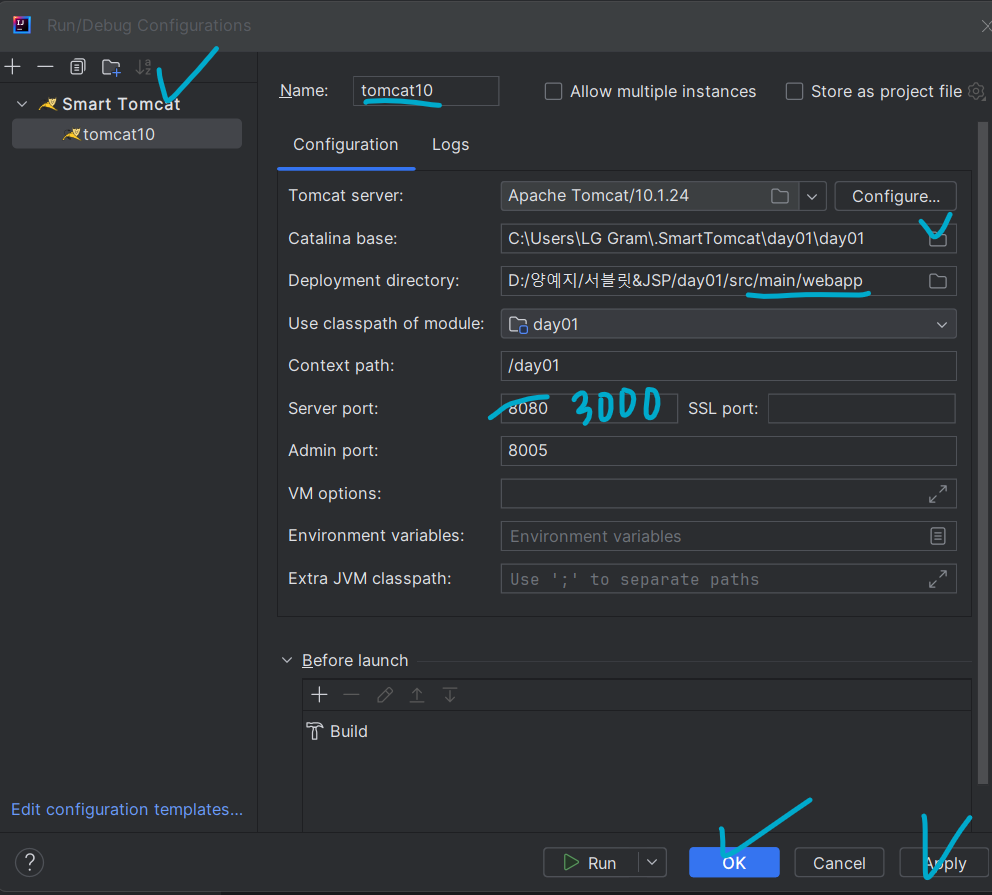Copy the selected configuration
992x895 pixels.
(x=78, y=66)
